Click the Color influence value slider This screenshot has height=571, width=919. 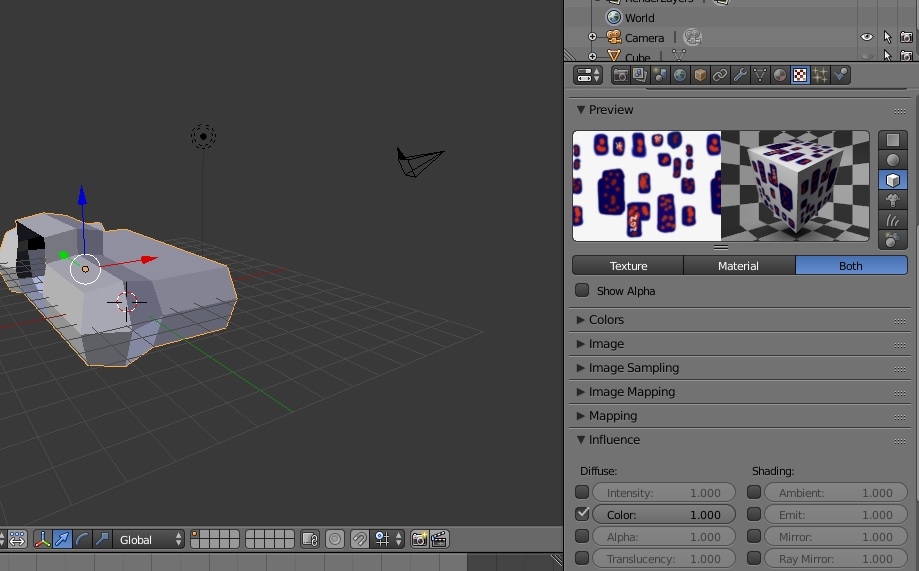click(664, 515)
